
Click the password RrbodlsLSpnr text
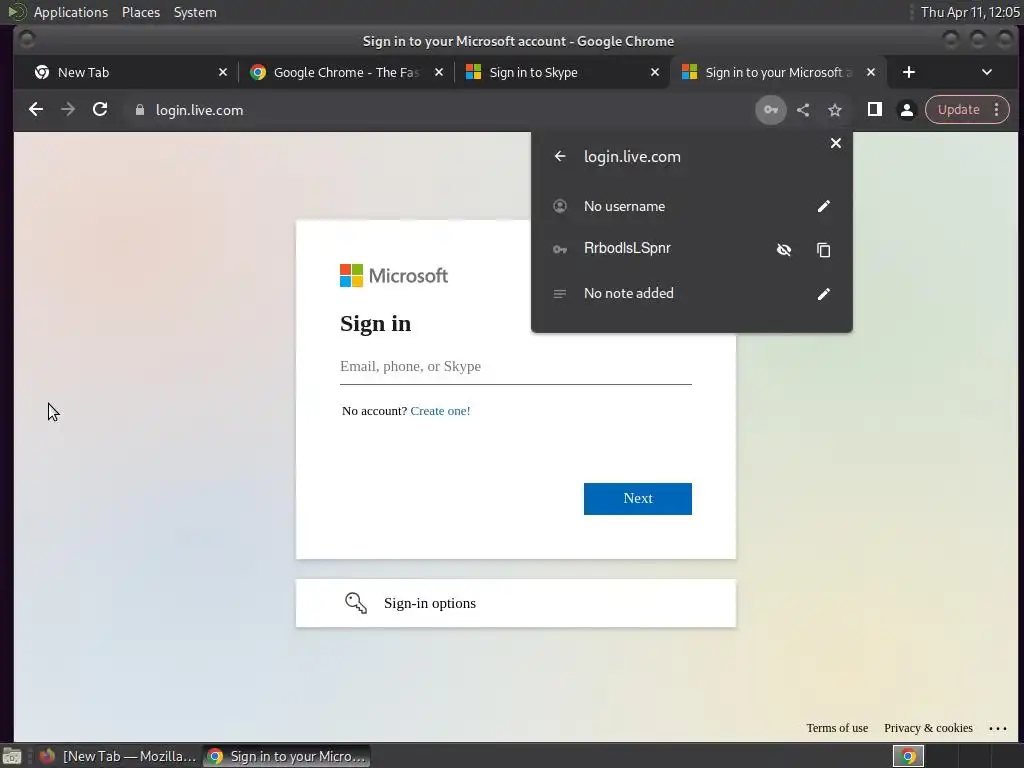(627, 248)
